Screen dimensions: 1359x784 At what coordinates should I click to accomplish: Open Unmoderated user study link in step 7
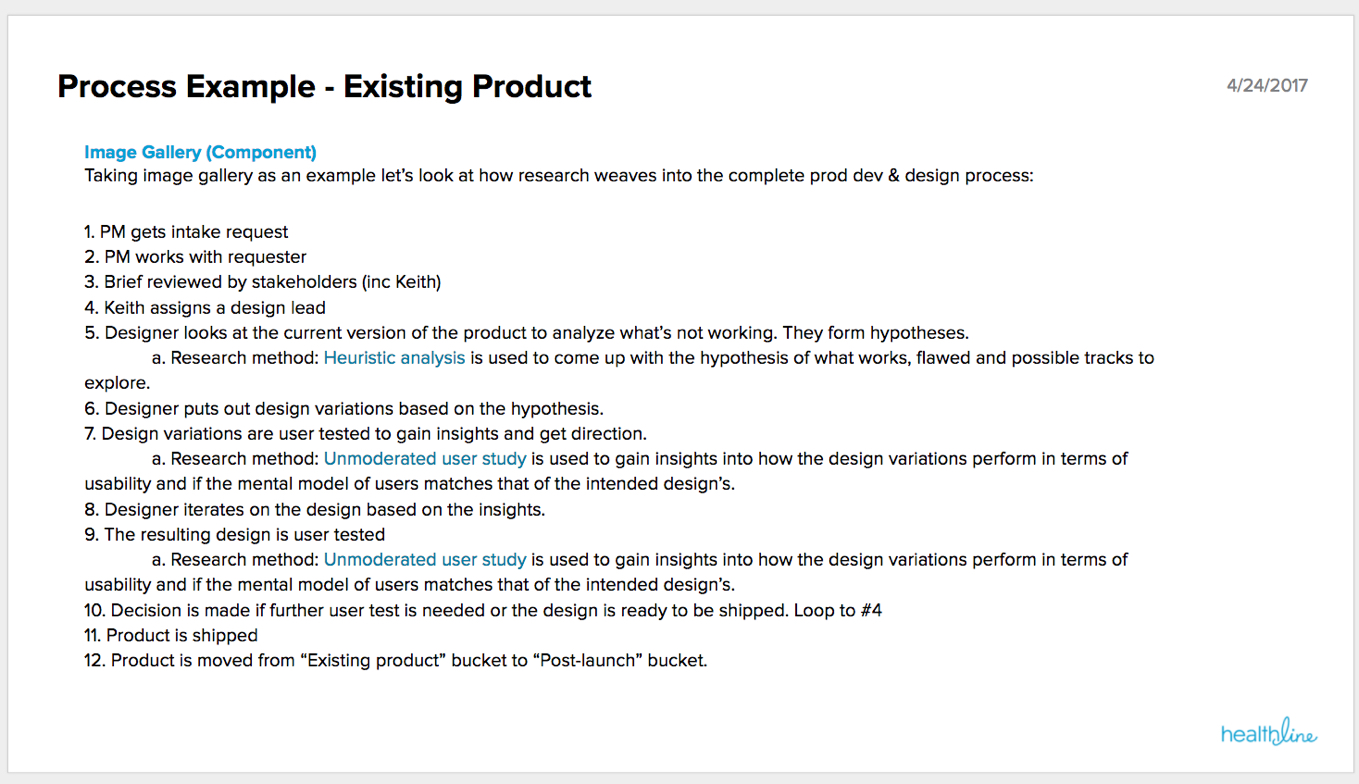[425, 458]
